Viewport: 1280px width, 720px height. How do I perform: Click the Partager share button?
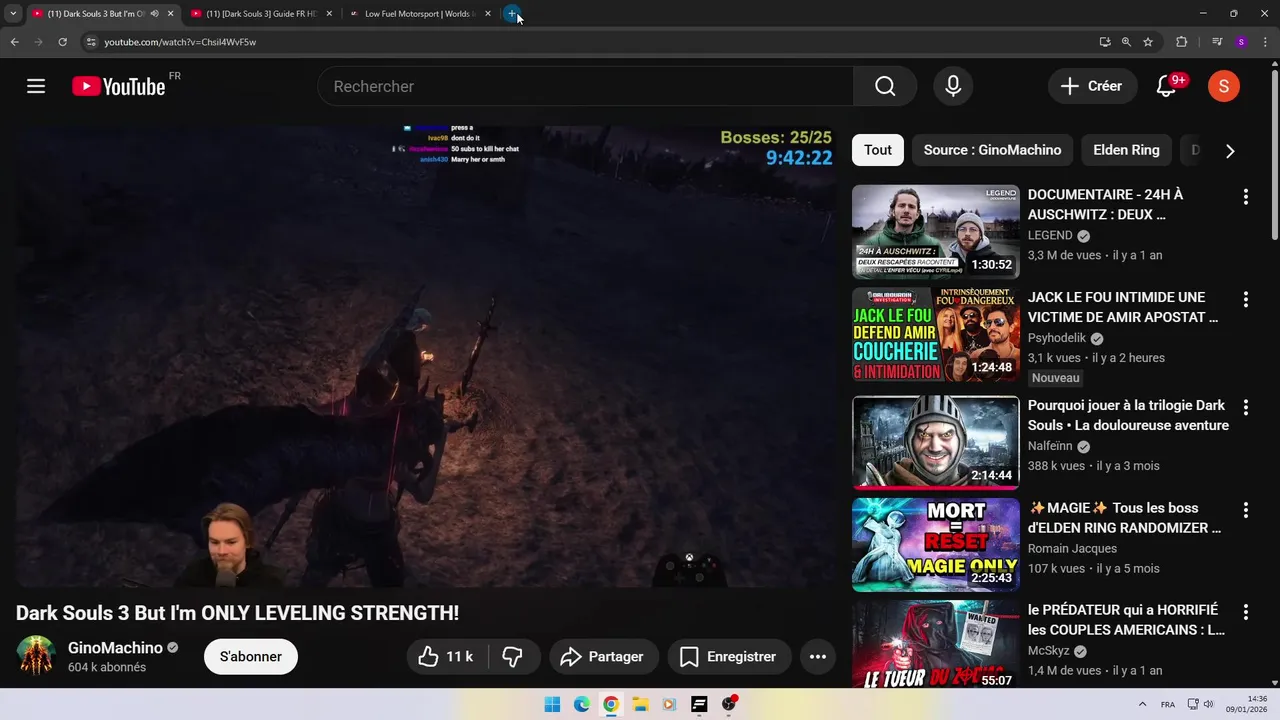[x=604, y=657]
